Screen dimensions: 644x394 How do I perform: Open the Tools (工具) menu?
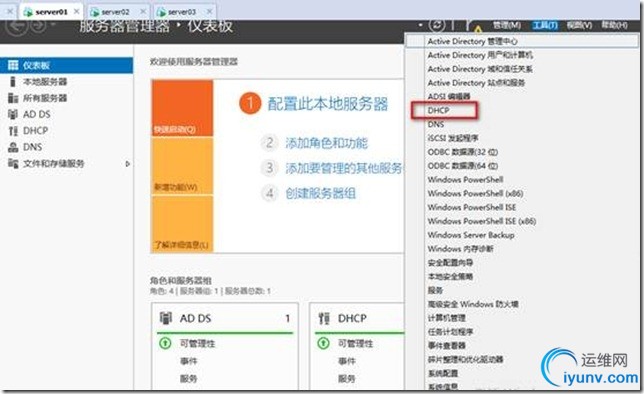[545, 25]
